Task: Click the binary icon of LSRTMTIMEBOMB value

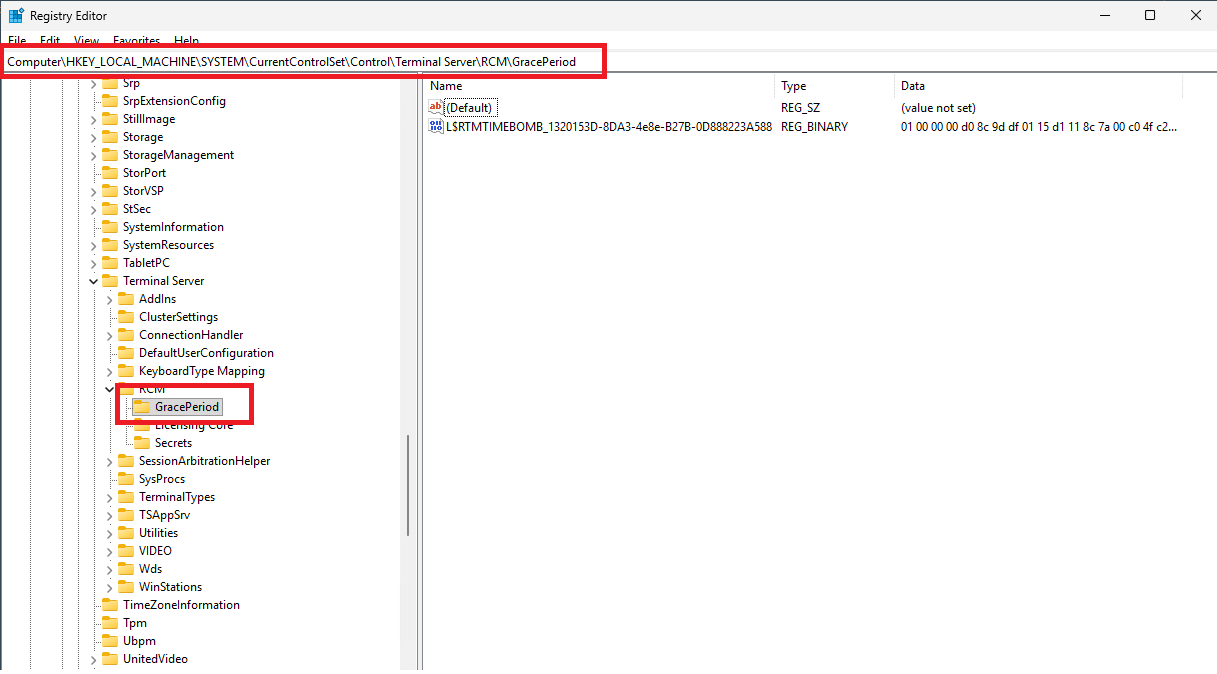Action: [x=436, y=127]
